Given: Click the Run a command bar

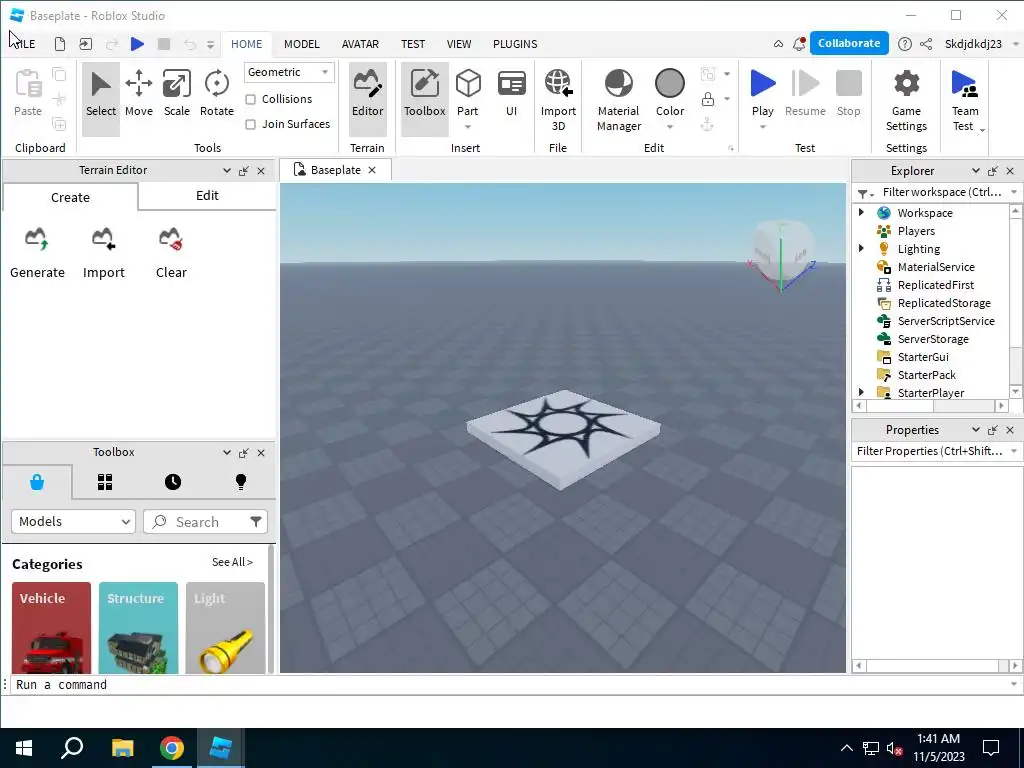Looking at the screenshot, I should (x=509, y=684).
